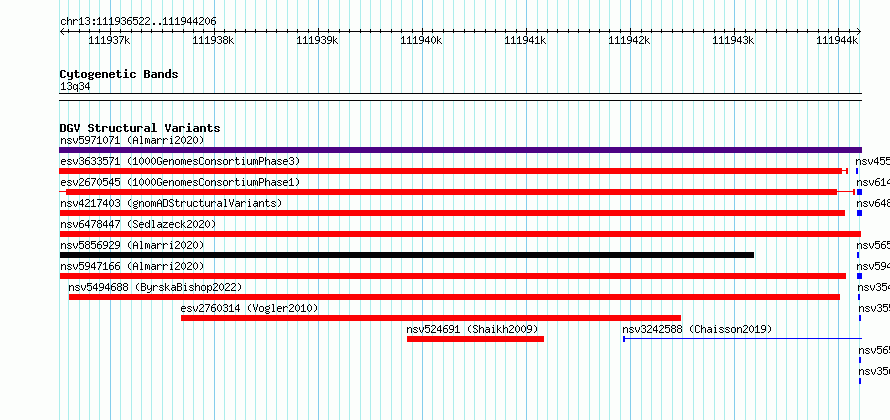890x420 pixels.
Task: Click the chr13:111936522..111944206 region label
Action: (138, 22)
